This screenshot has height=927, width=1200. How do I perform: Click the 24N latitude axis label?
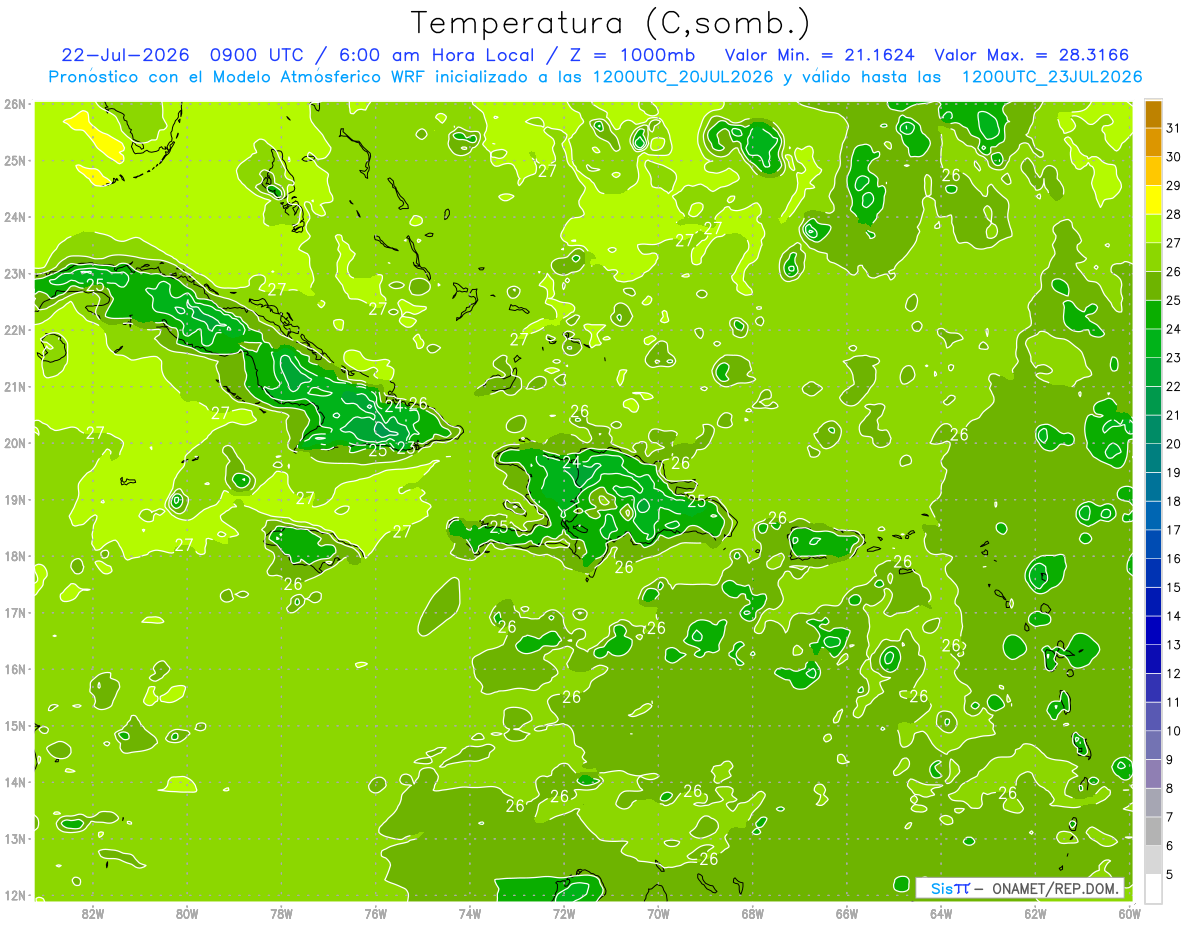[x=15, y=216]
